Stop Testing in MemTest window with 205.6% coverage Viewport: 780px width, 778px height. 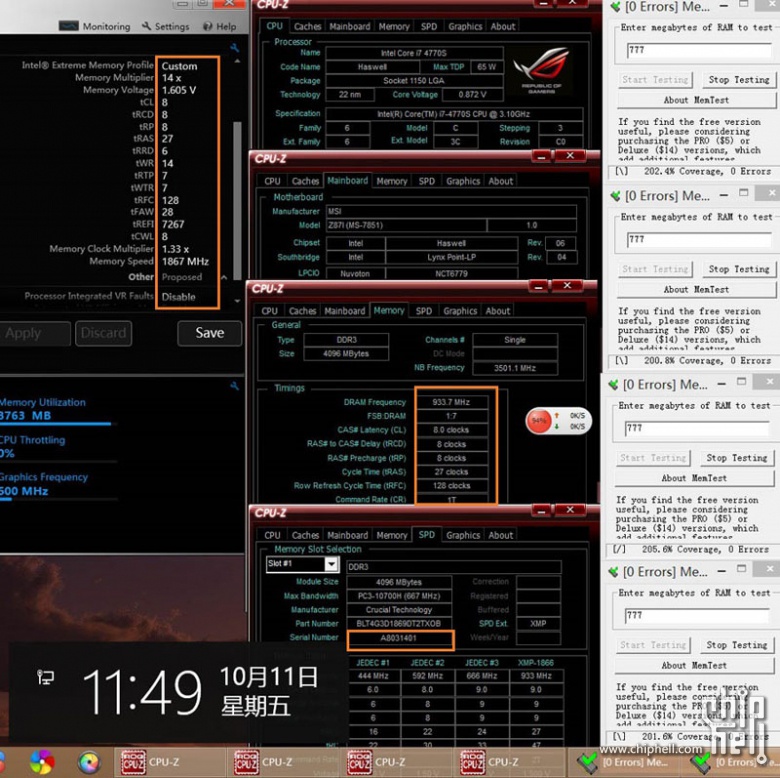pos(737,458)
